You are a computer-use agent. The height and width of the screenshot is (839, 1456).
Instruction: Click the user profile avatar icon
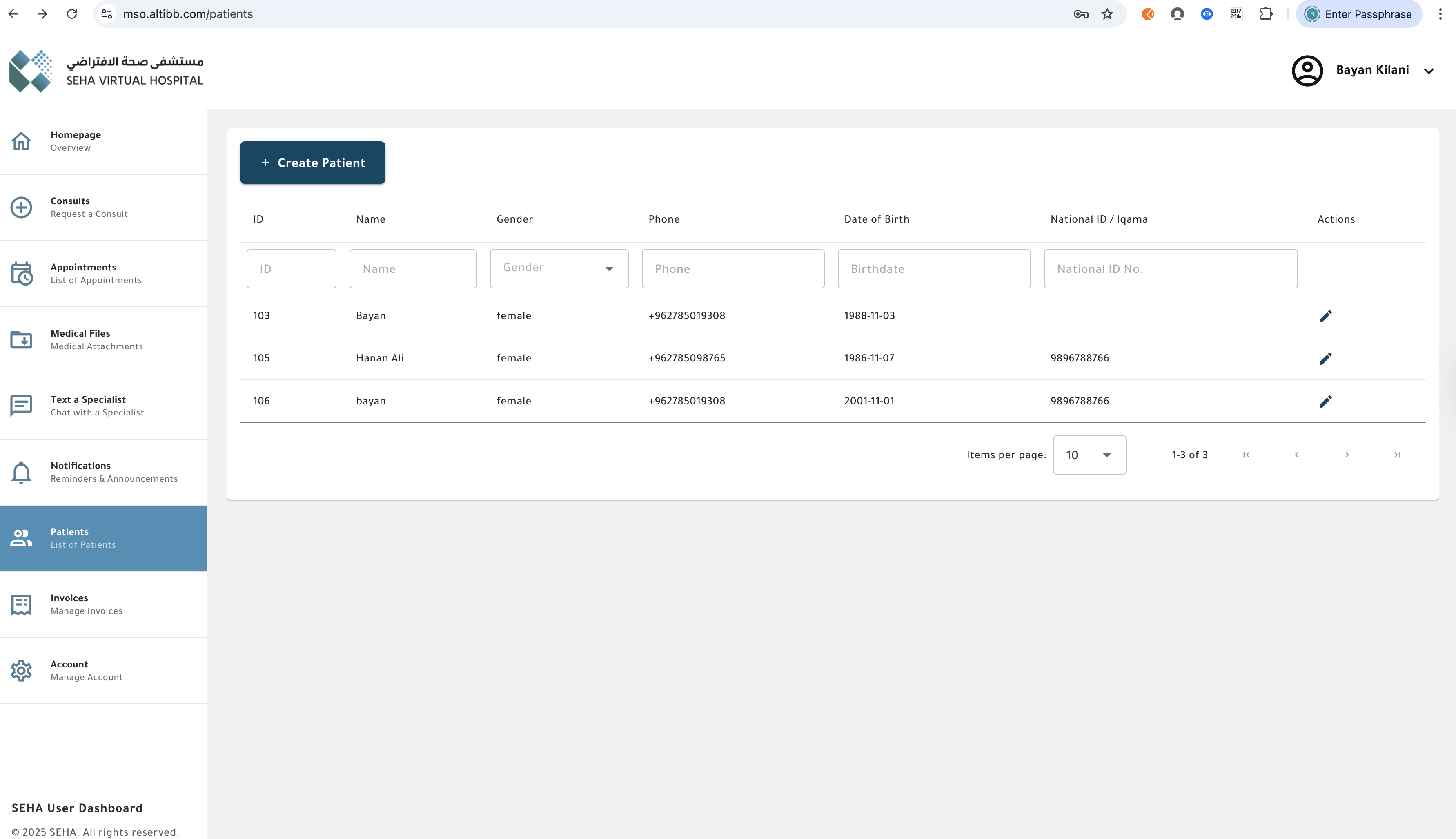click(1307, 70)
